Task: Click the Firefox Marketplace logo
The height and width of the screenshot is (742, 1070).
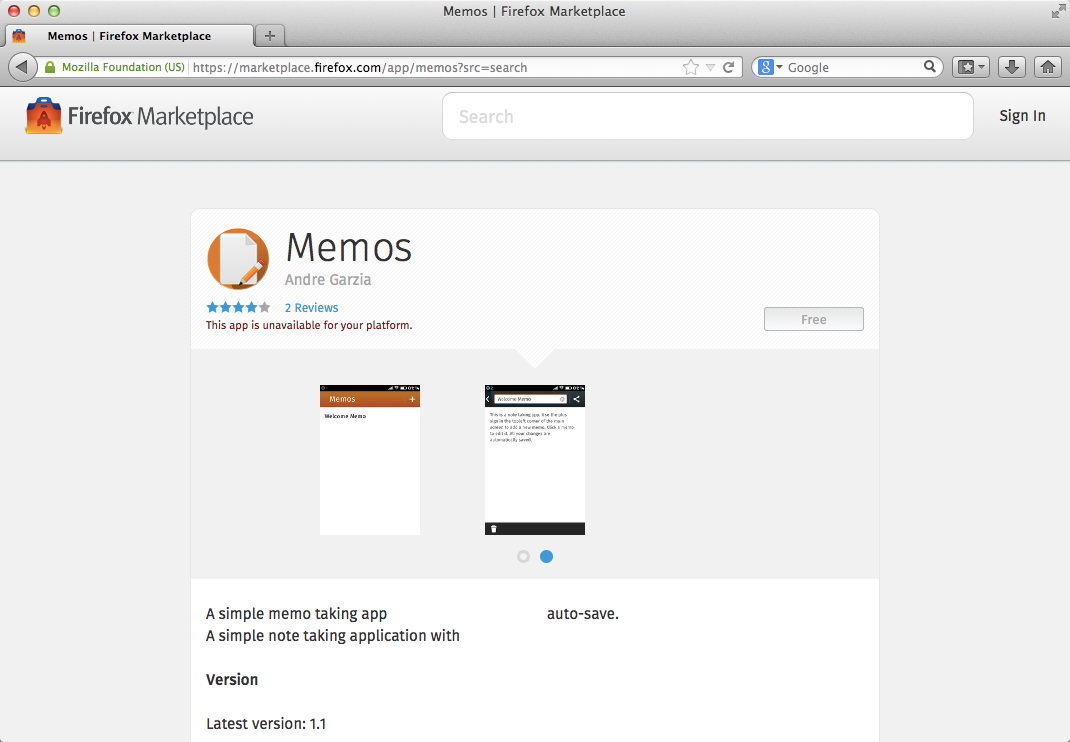Action: (x=137, y=116)
